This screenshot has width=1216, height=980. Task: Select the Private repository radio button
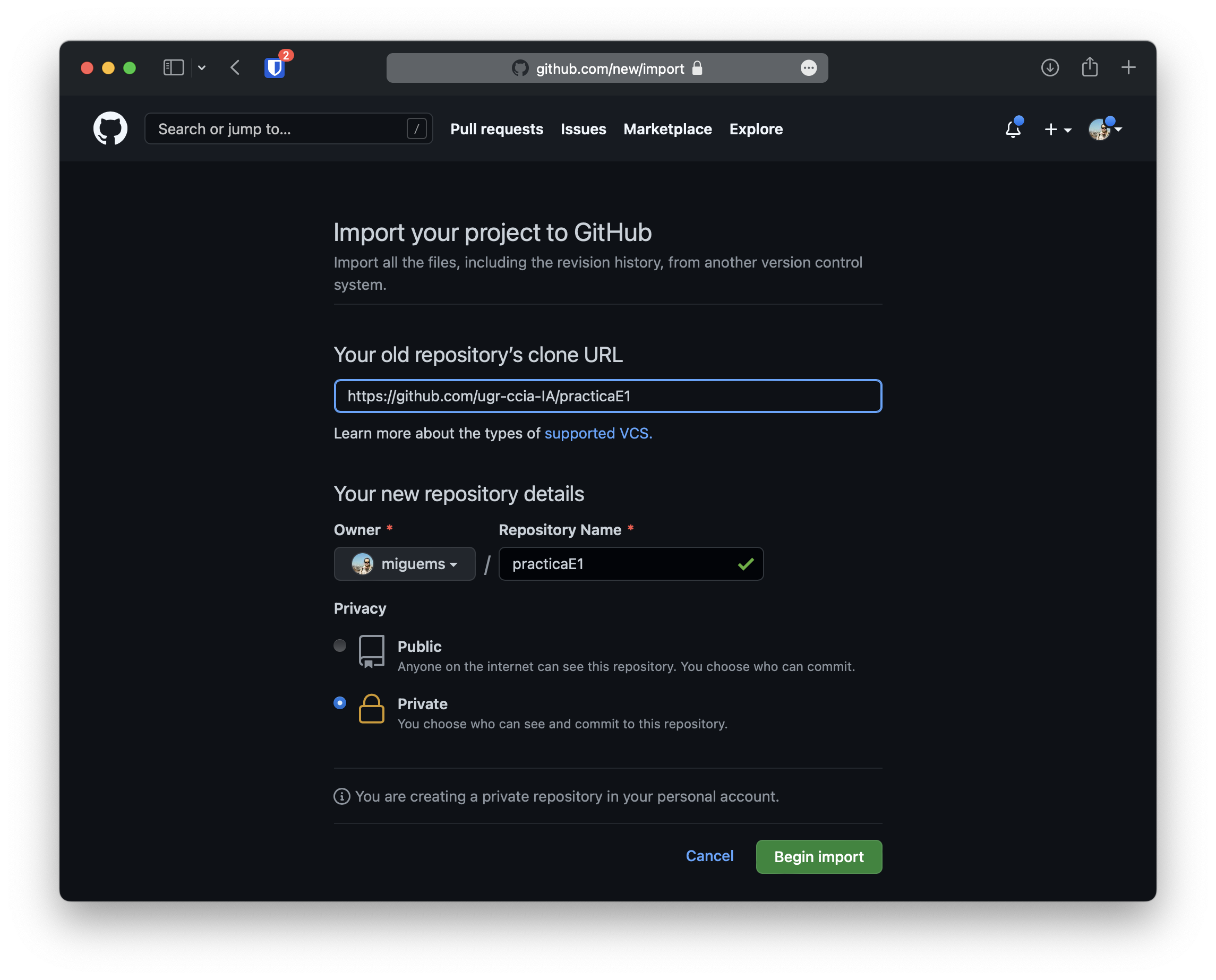click(340, 702)
